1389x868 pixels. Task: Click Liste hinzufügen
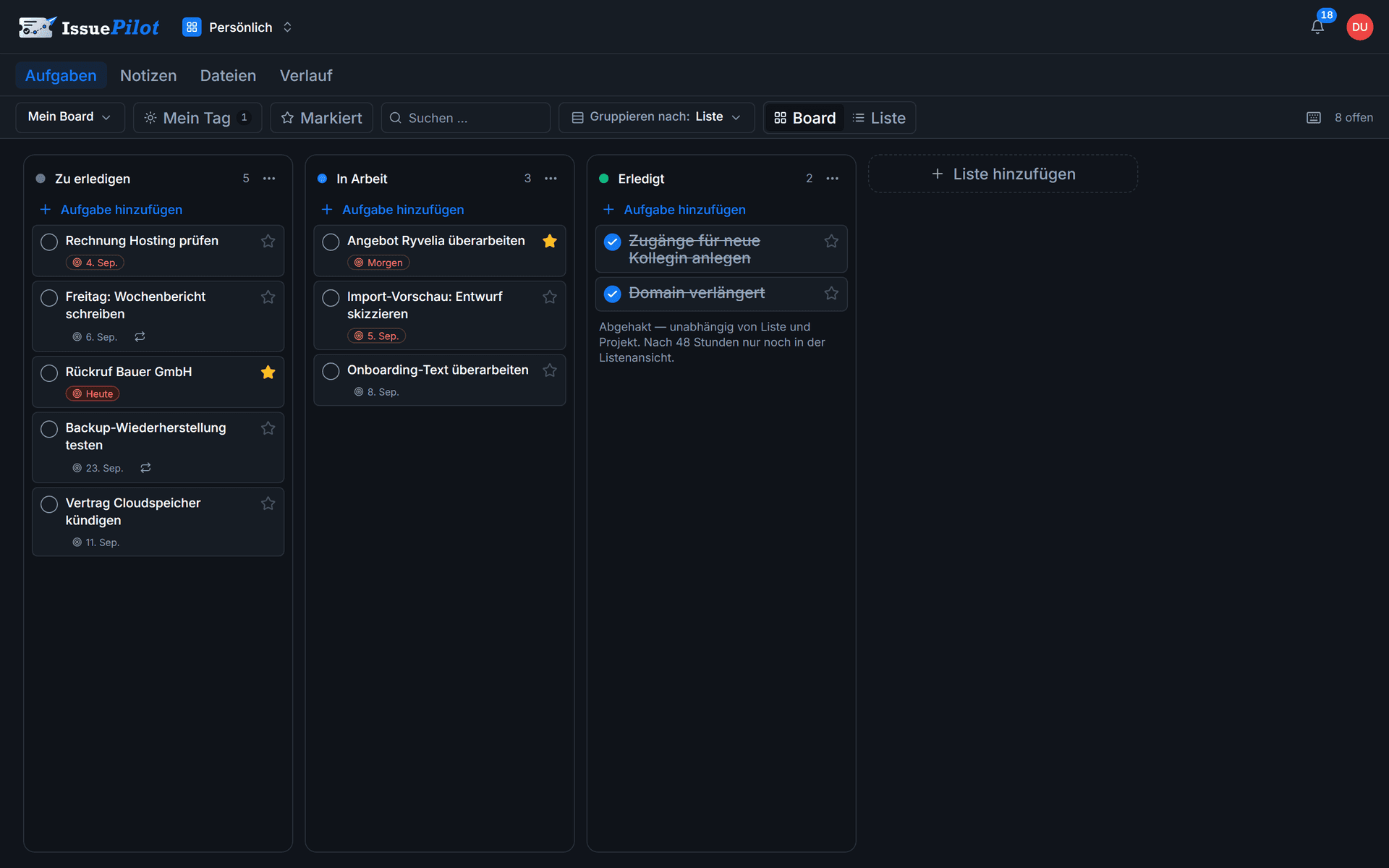click(1003, 174)
